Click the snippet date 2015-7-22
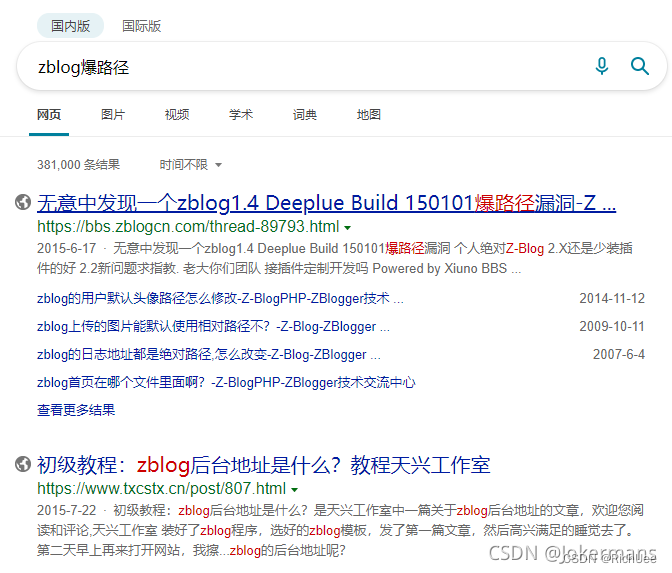Image resolution: width=672 pixels, height=573 pixels. (x=66, y=510)
